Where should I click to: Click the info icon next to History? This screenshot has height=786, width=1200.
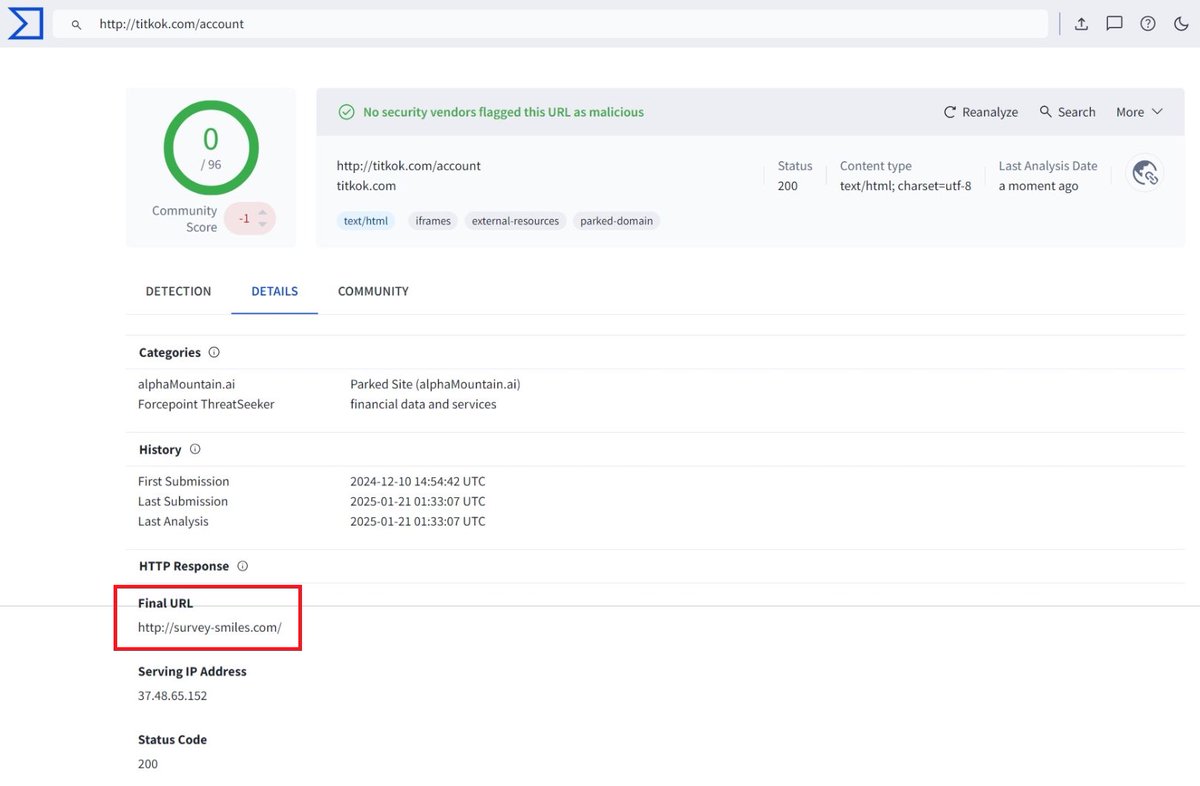195,450
